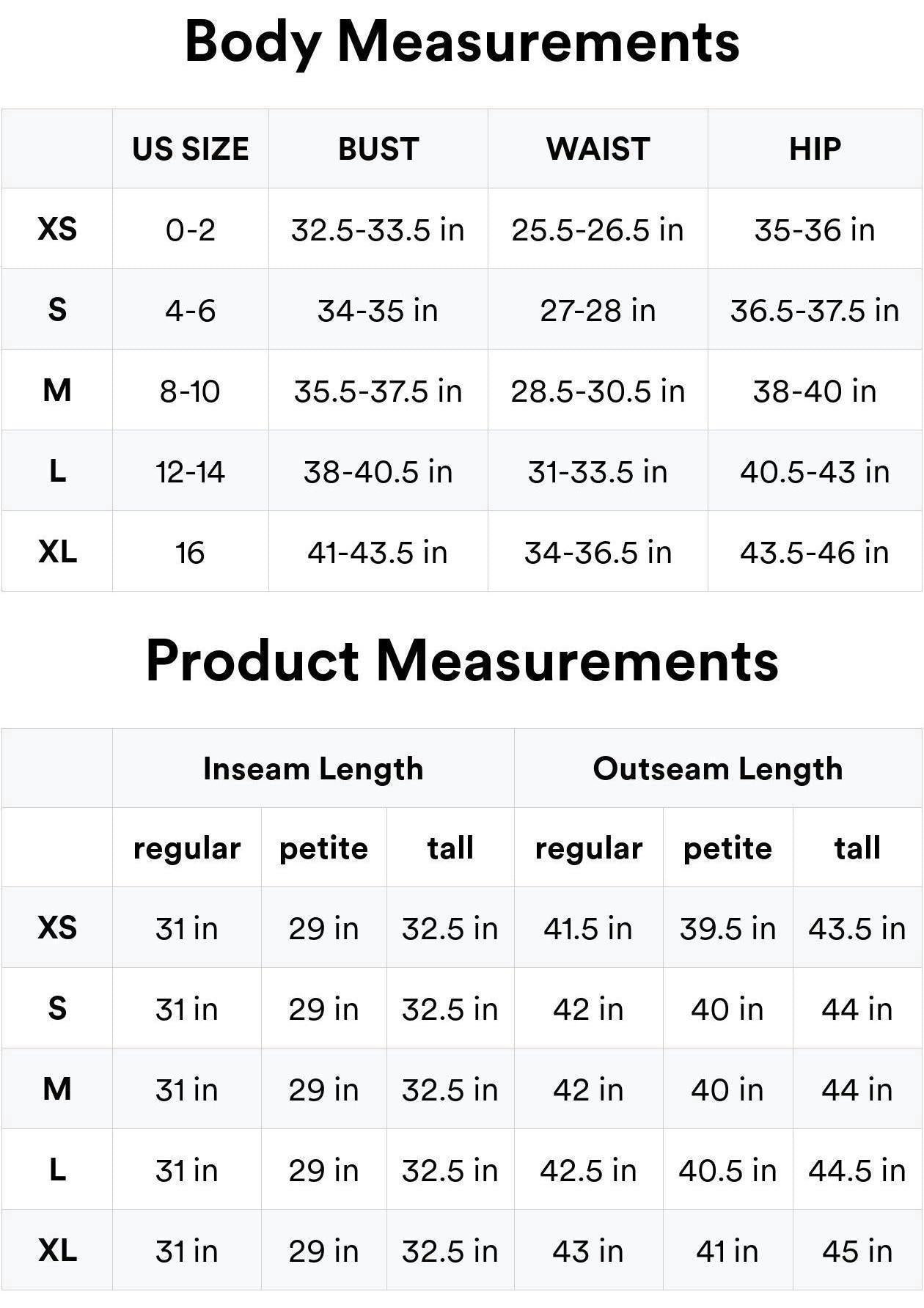Click the XS regular outseam 41.5 in
The height and width of the screenshot is (1308, 924).
pos(588,928)
